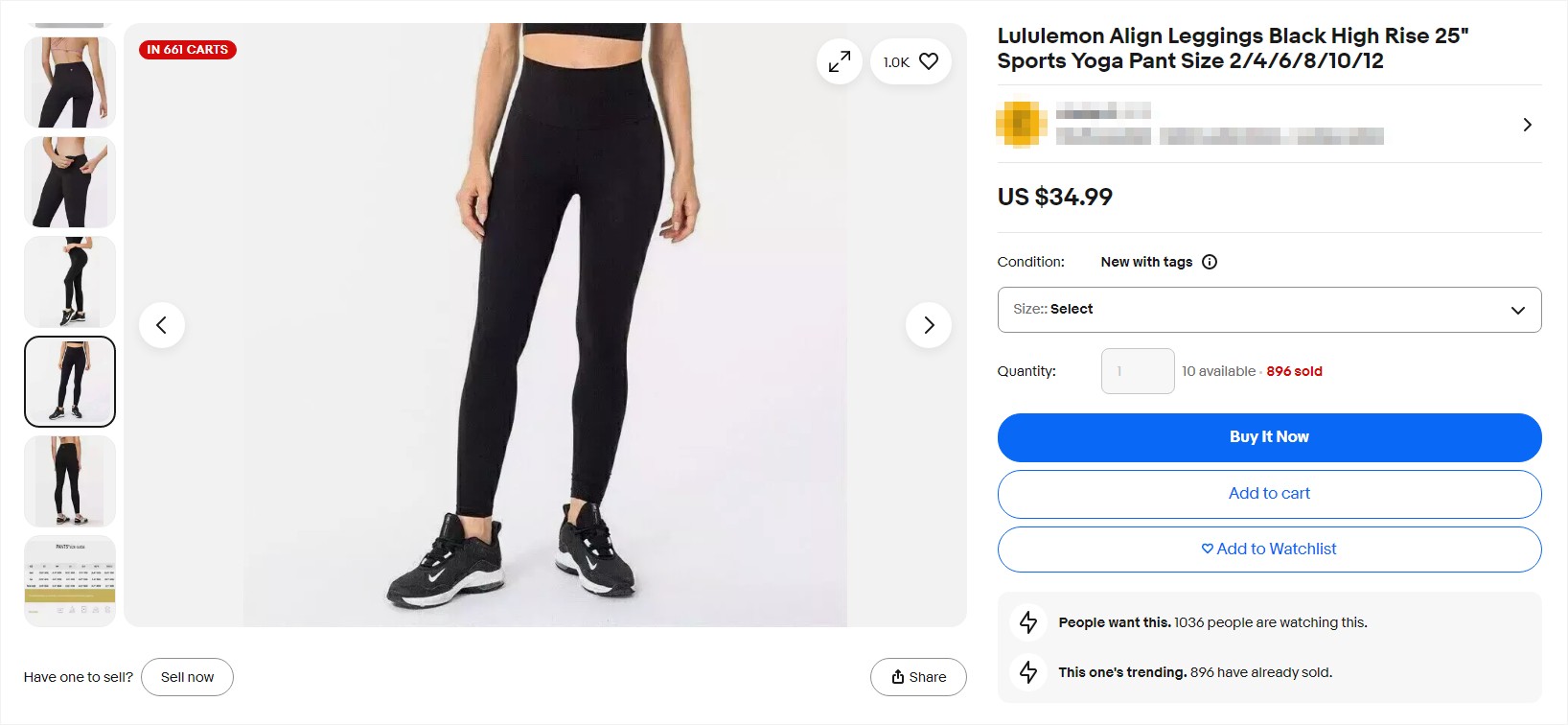The height and width of the screenshot is (725, 1568).
Task: Open the full-screen image zoom icon
Action: (x=839, y=60)
